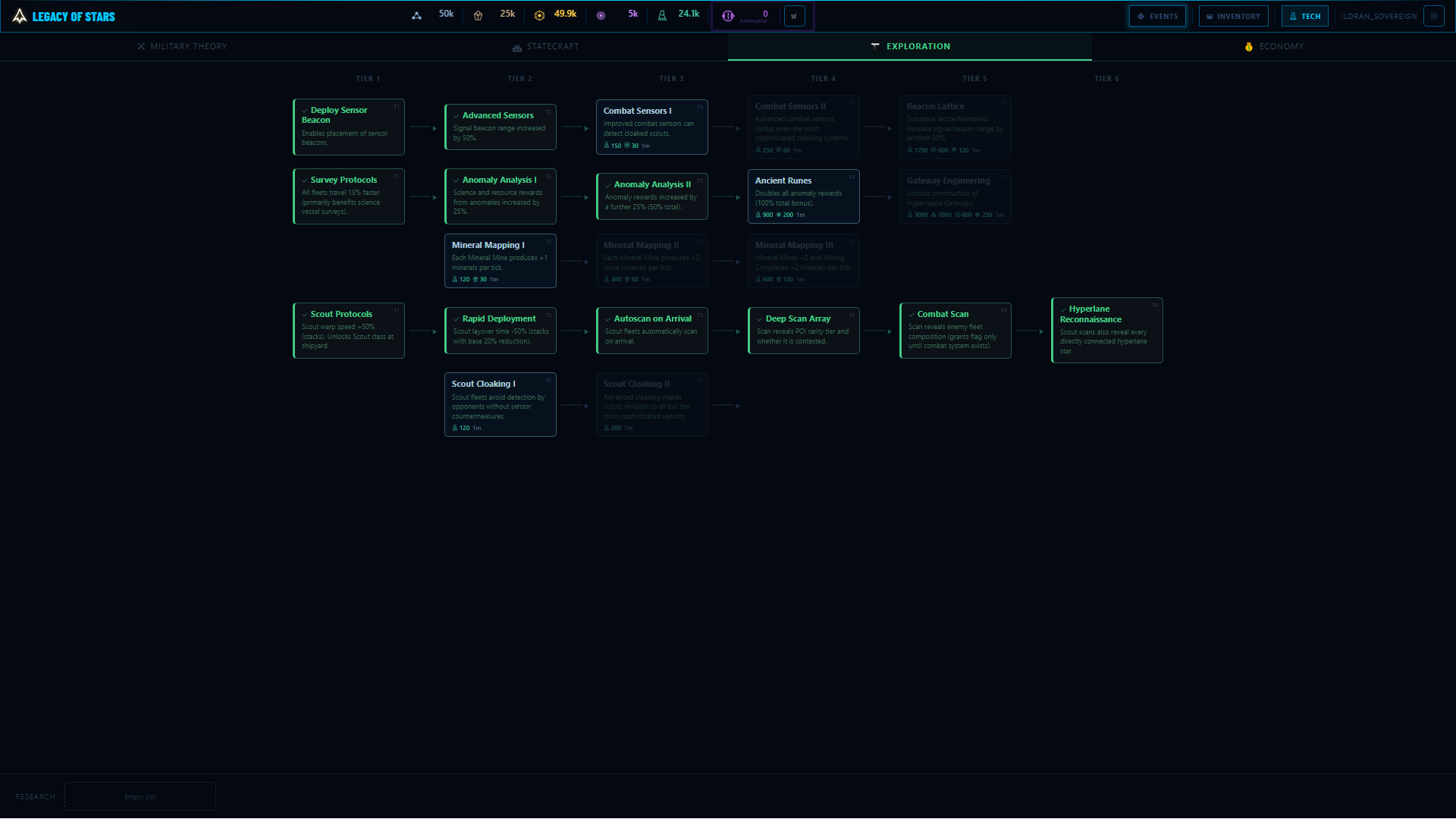Click the science flask icon showing 24.1k

tap(662, 16)
